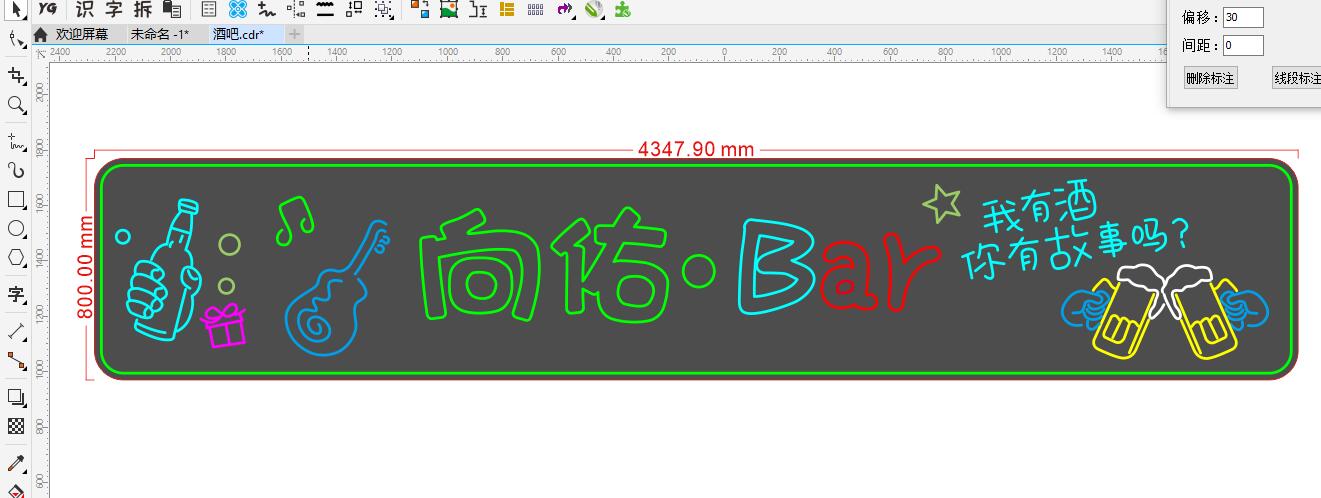Click the 线段标注 button
The height and width of the screenshot is (498, 1321).
click(x=1297, y=78)
